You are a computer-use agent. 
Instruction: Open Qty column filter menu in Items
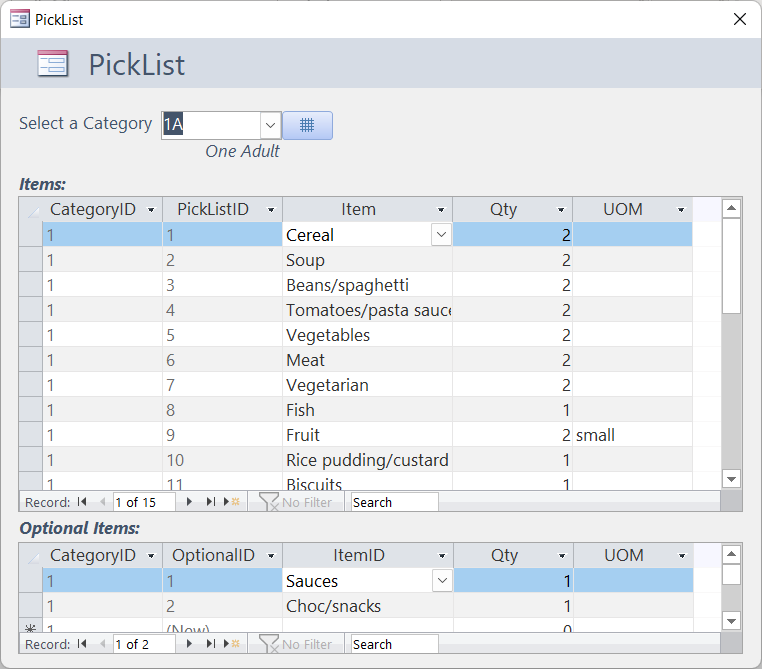click(x=561, y=210)
